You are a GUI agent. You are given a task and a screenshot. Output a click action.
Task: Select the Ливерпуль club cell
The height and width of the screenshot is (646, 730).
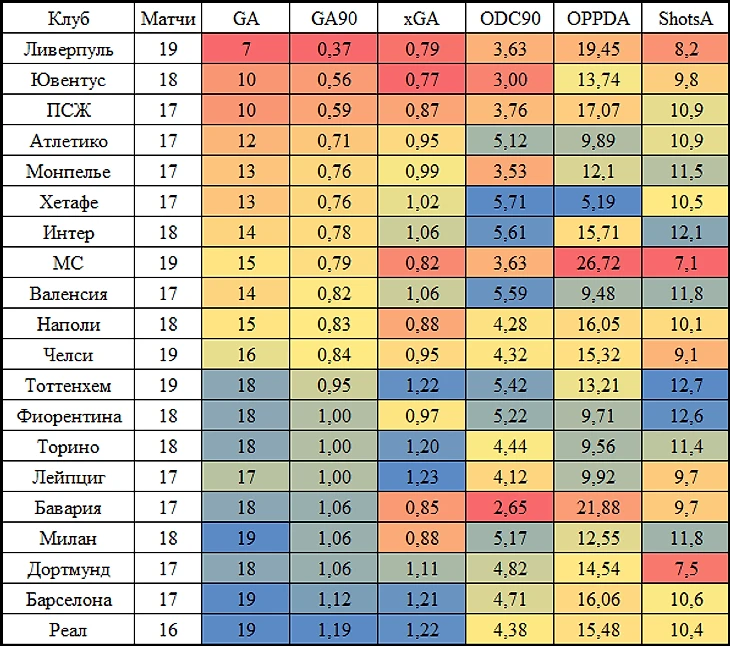pyautogui.click(x=68, y=48)
